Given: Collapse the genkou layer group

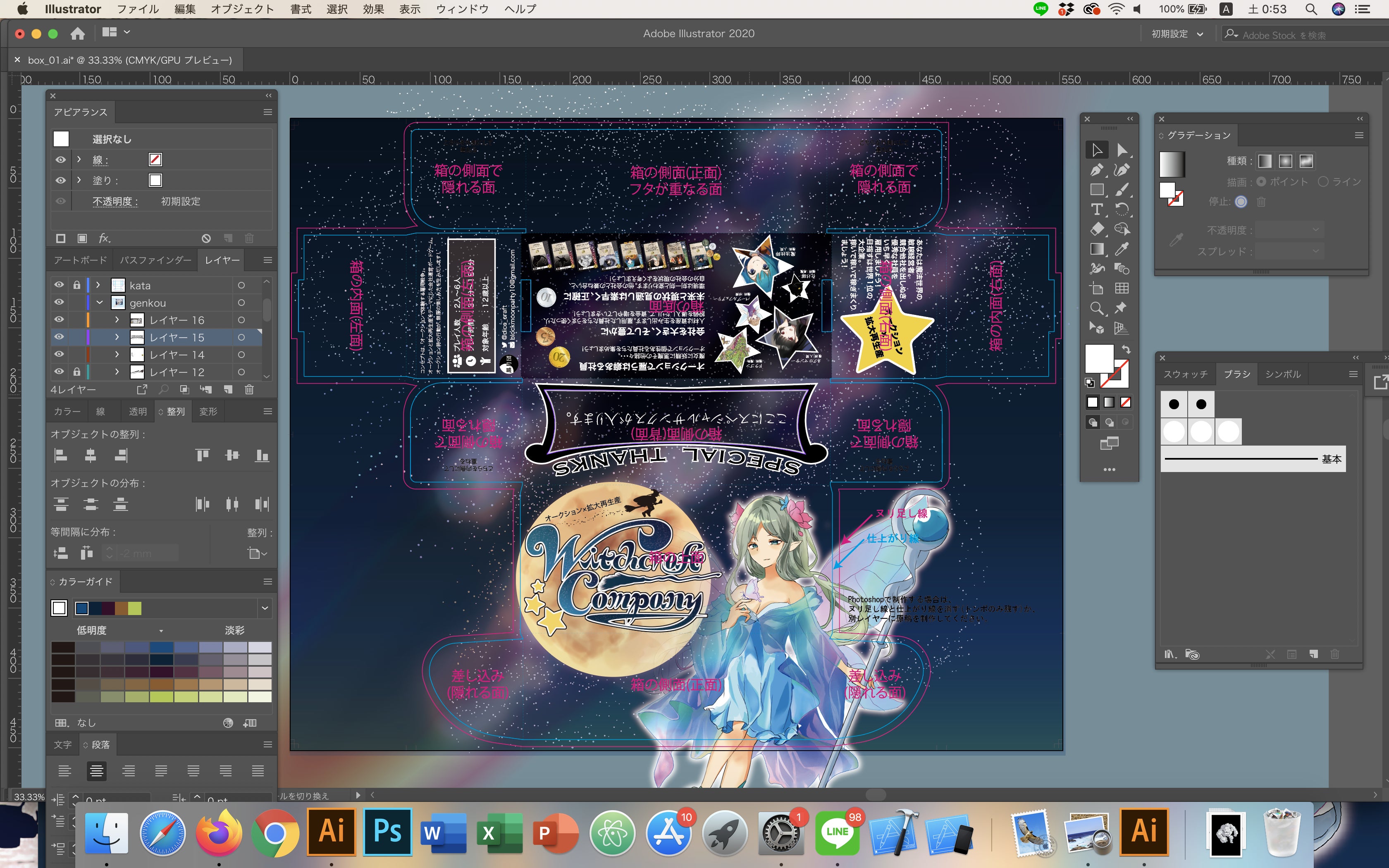Looking at the screenshot, I should [x=99, y=303].
